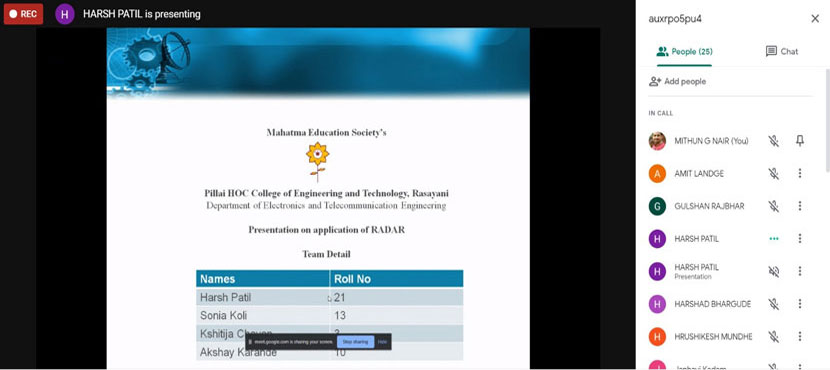Click Hide in the screen sharing bar
Viewport: 830px width, 370px height.
click(x=382, y=342)
